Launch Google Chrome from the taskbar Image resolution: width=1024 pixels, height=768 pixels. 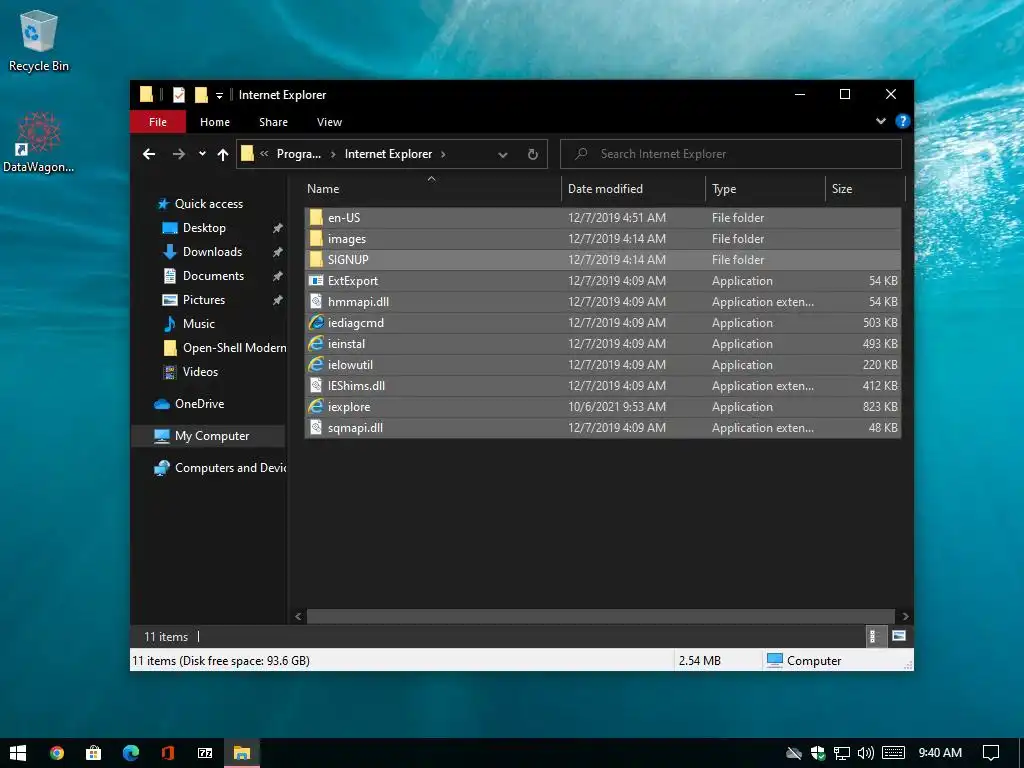coord(57,753)
